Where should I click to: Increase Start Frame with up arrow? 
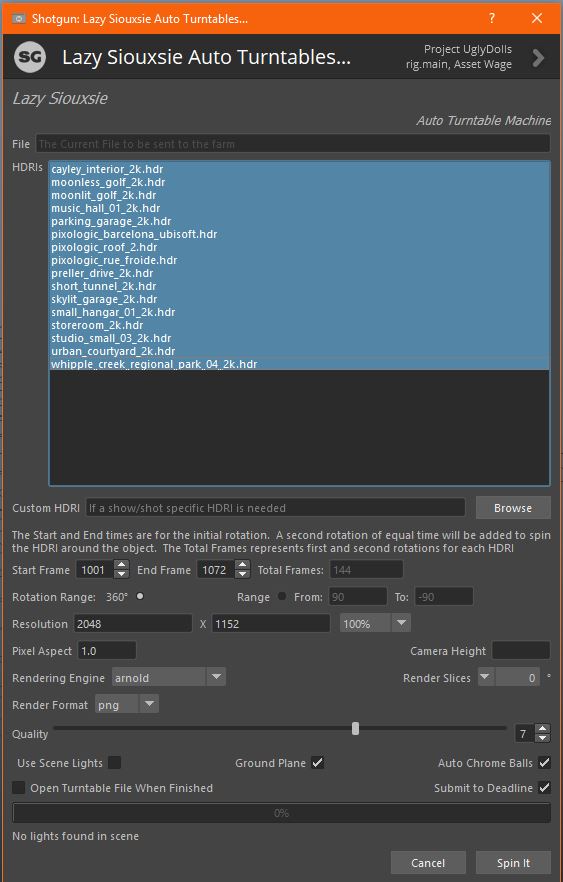(x=121, y=565)
